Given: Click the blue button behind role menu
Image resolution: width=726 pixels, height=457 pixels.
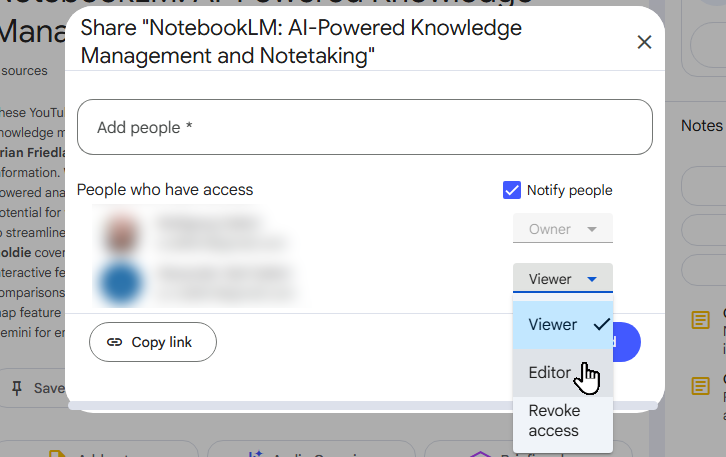Looking at the screenshot, I should [627, 342].
